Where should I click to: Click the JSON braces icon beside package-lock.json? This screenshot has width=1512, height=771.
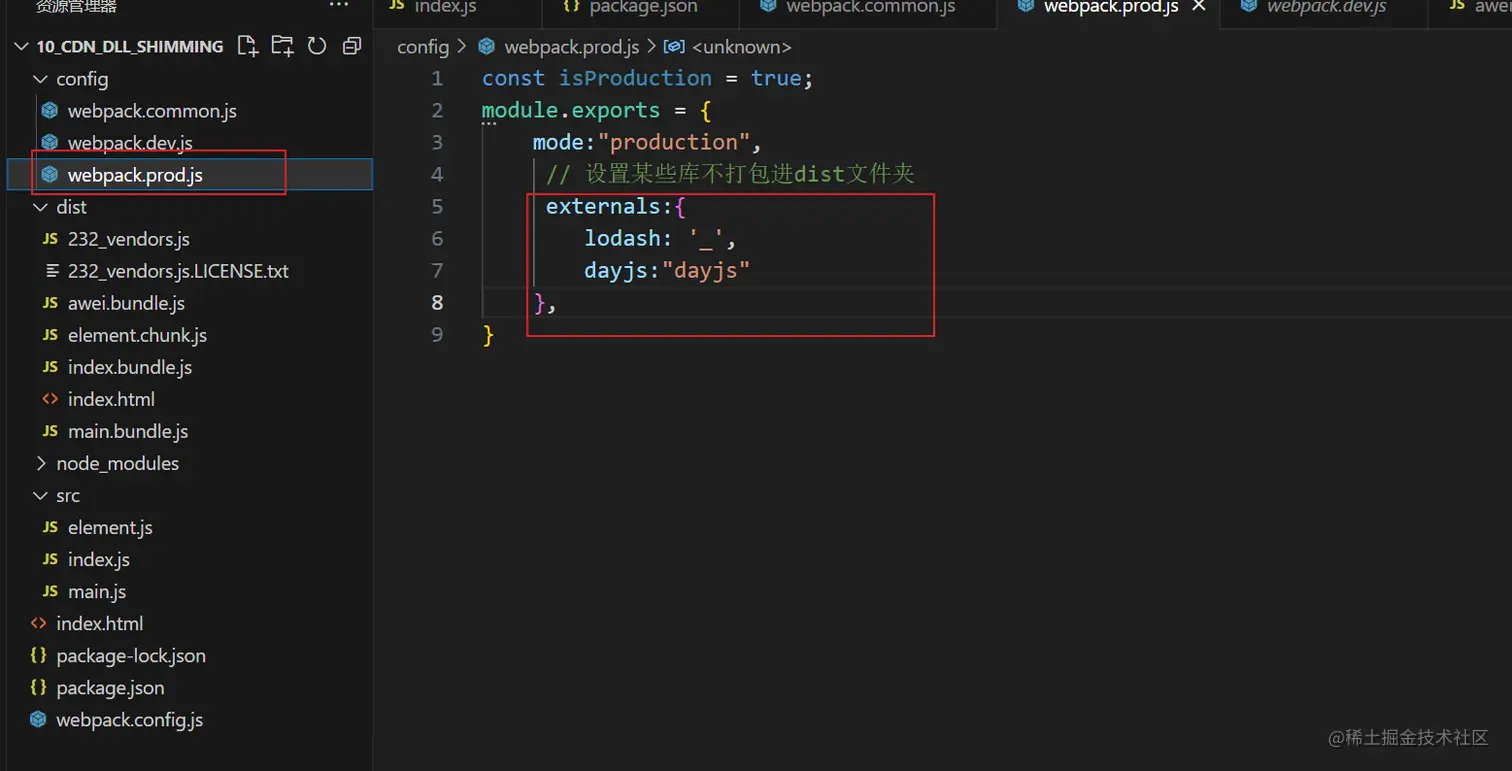(x=38, y=656)
